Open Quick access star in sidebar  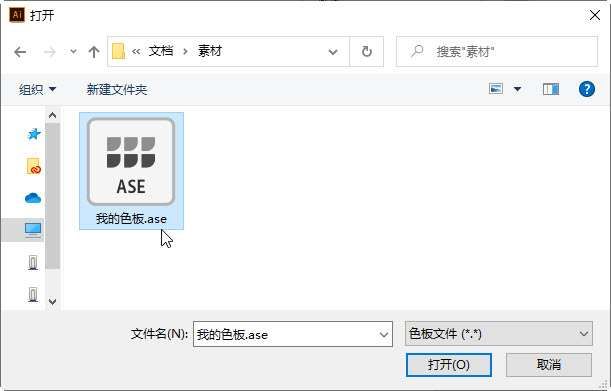pos(34,134)
